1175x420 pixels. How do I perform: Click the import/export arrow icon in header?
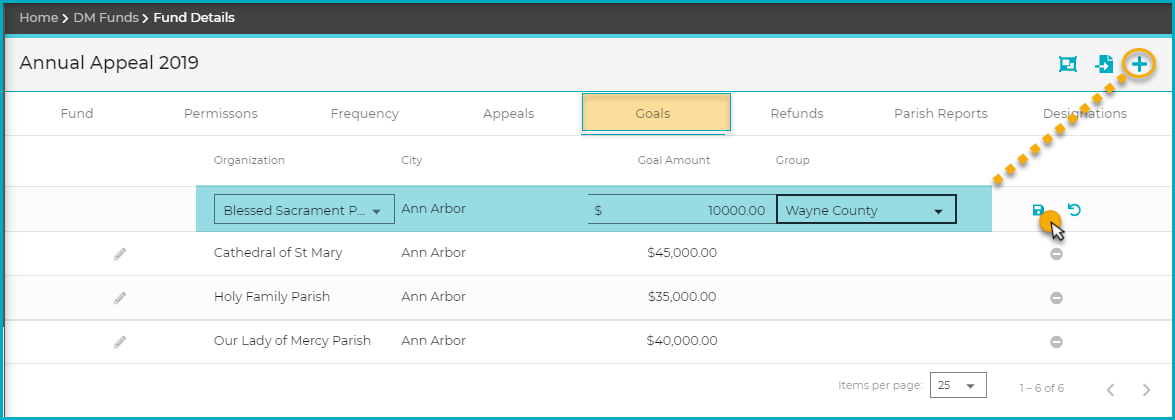(x=1104, y=64)
